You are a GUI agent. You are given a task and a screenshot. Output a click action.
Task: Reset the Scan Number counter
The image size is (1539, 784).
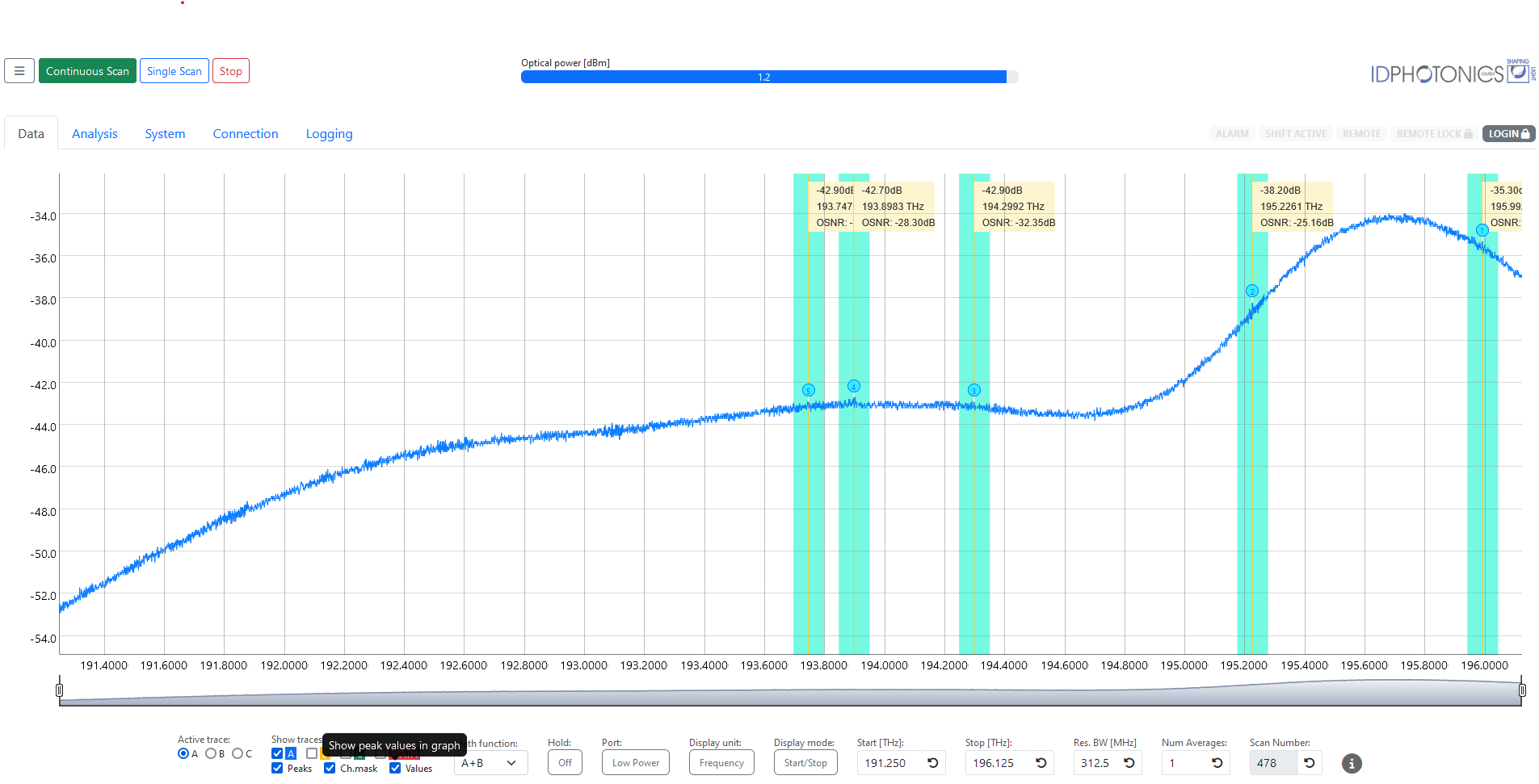point(1309,763)
